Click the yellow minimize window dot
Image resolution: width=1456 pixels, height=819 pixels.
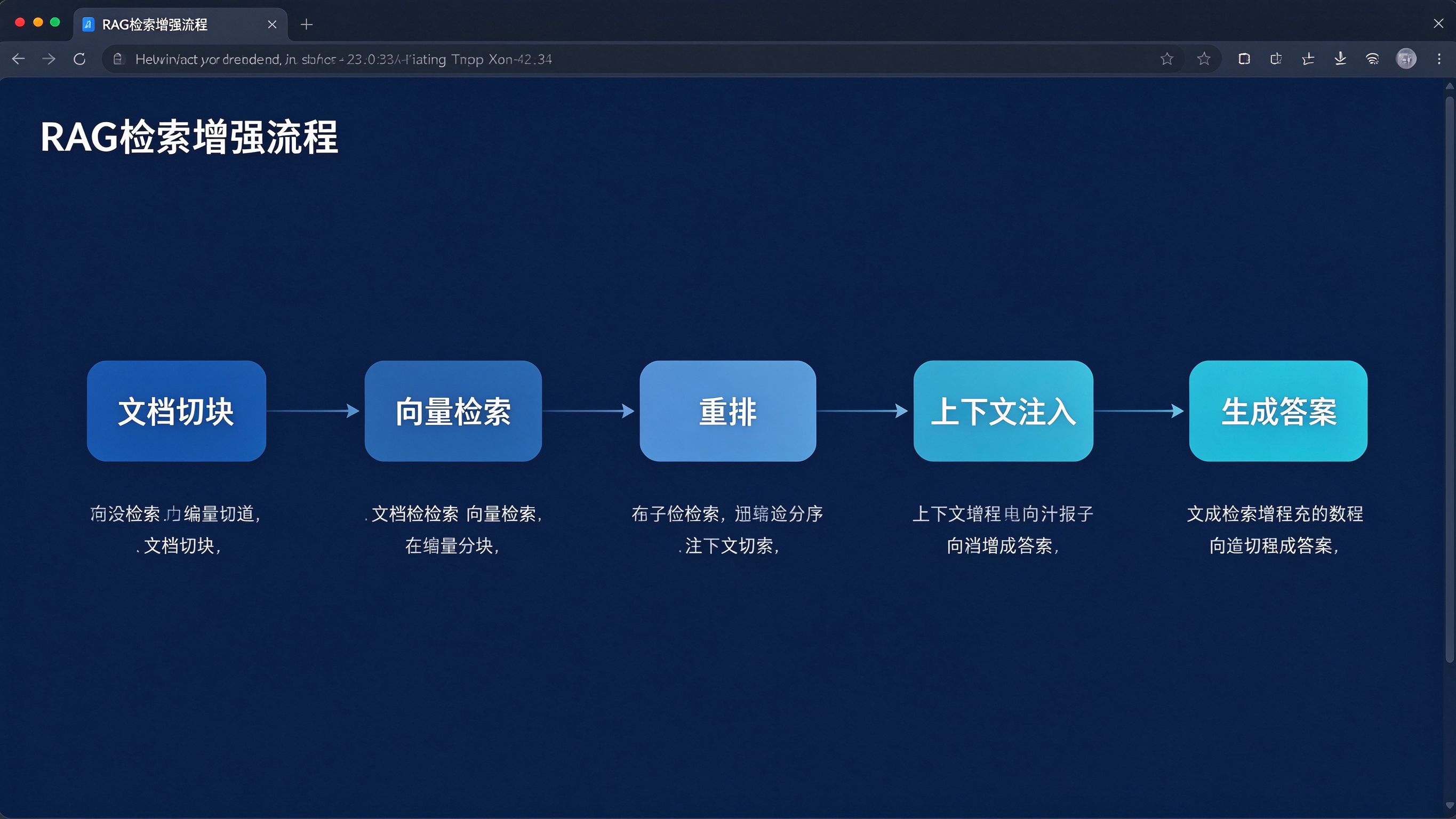click(x=38, y=22)
